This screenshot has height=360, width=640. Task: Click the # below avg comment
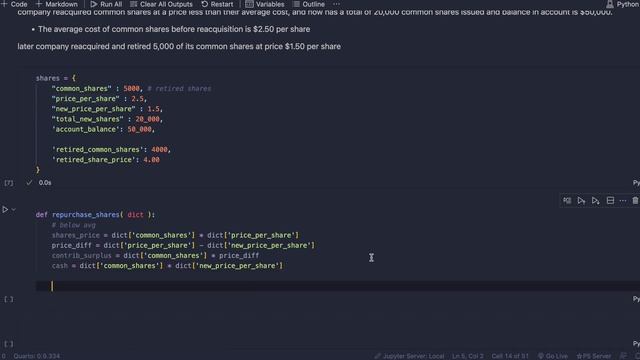point(73,225)
